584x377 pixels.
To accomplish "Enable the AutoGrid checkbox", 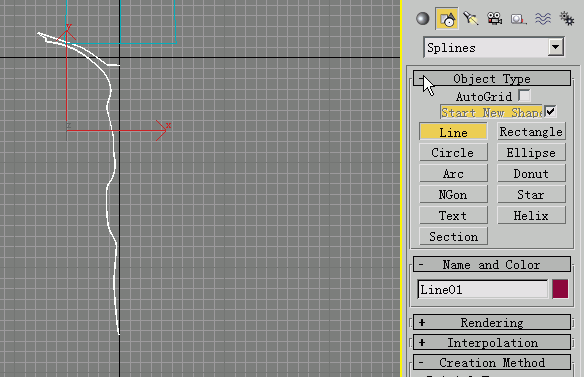I will [524, 96].
